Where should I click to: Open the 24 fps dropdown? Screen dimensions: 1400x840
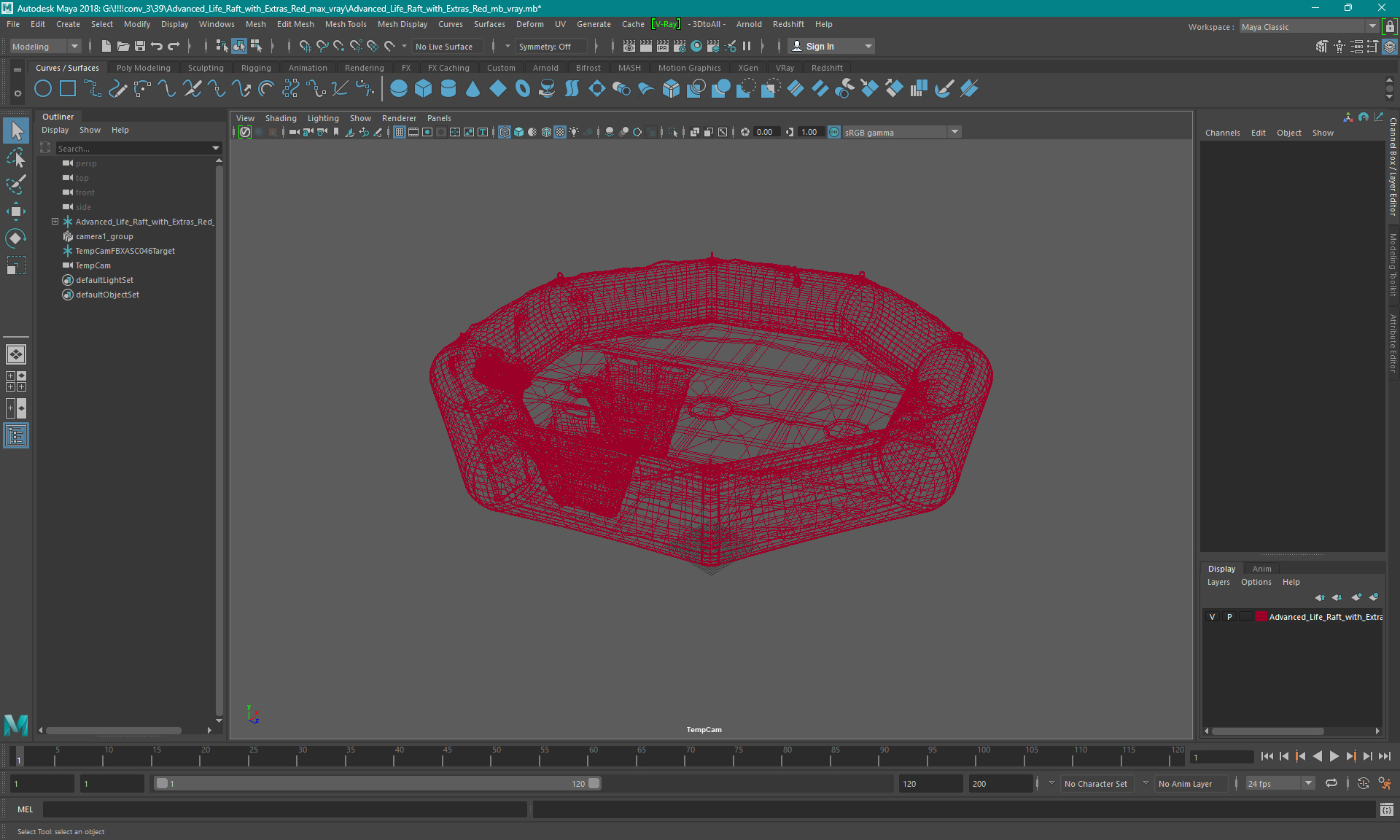(x=1280, y=783)
